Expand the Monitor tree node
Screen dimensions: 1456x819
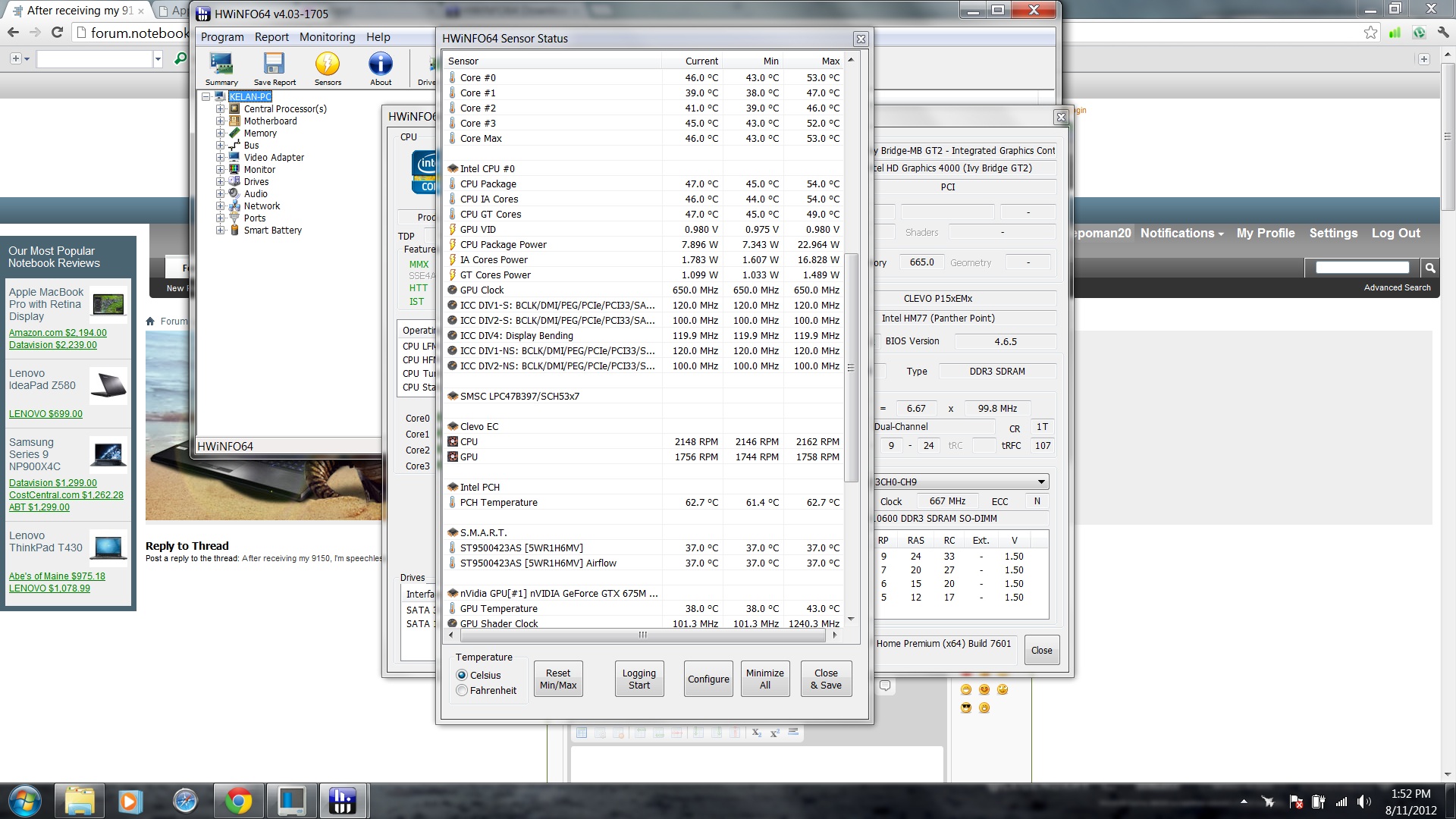(220, 169)
